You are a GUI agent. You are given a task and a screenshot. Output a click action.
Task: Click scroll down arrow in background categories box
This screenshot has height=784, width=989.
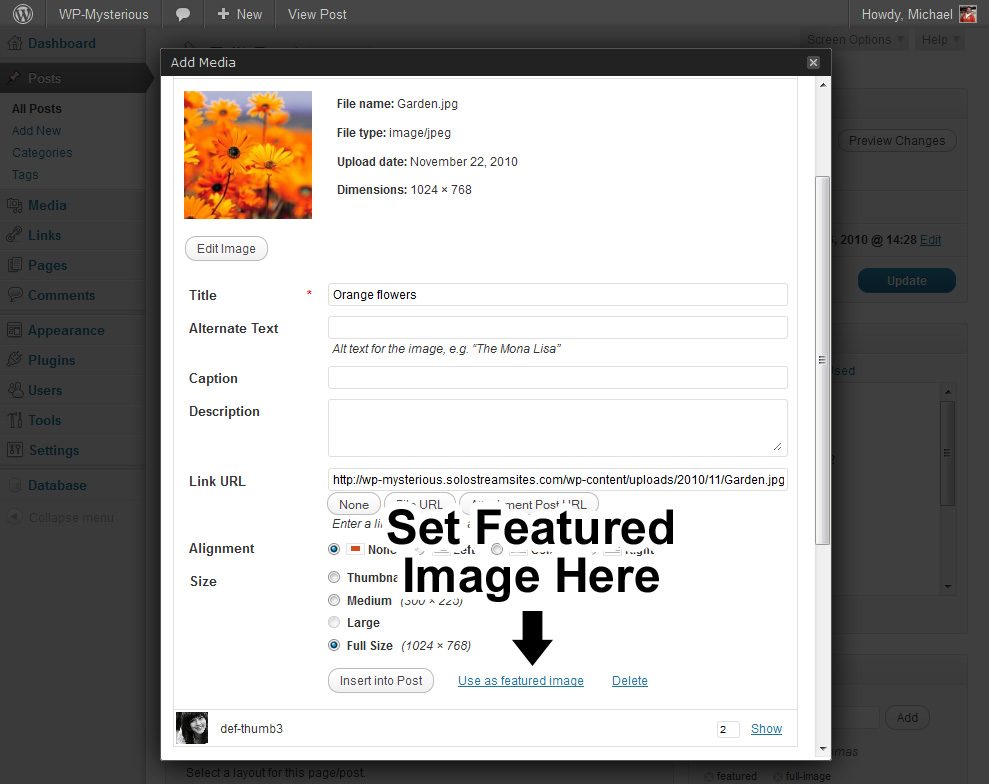click(x=947, y=586)
